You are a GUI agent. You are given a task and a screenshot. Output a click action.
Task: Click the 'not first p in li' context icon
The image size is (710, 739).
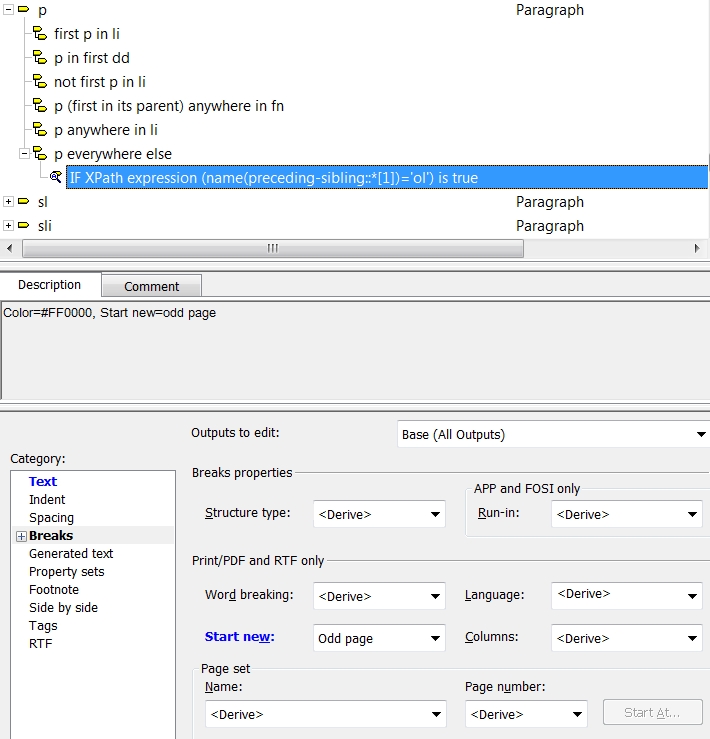40,82
